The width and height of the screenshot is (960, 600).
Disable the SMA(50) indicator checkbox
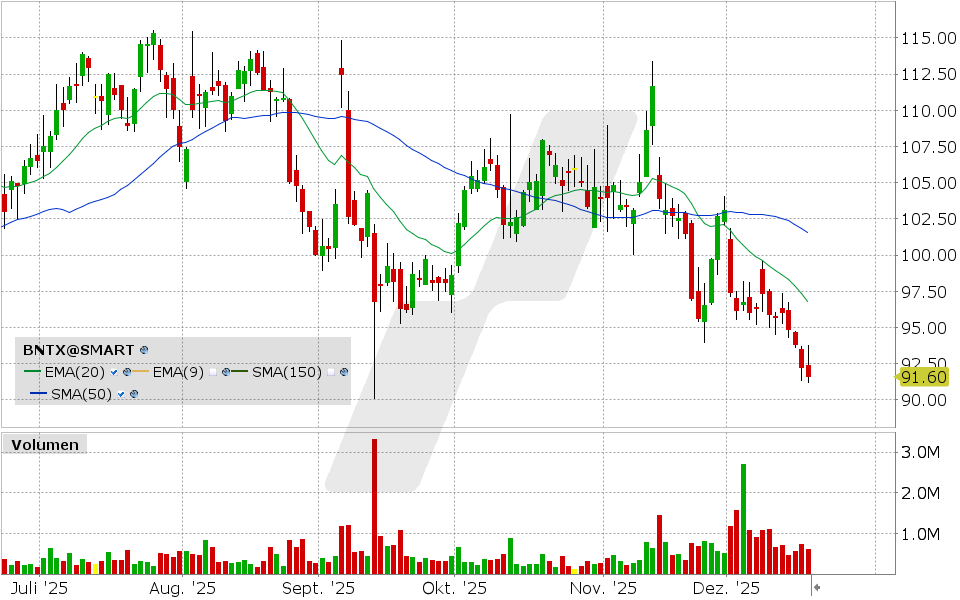[x=121, y=393]
